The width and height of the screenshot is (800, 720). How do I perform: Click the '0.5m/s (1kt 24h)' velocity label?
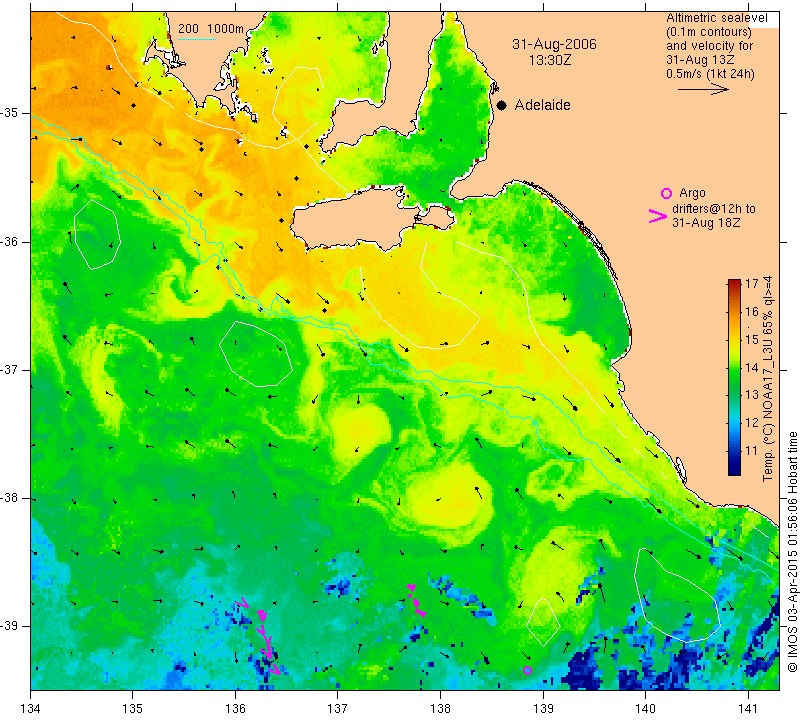[x=710, y=73]
